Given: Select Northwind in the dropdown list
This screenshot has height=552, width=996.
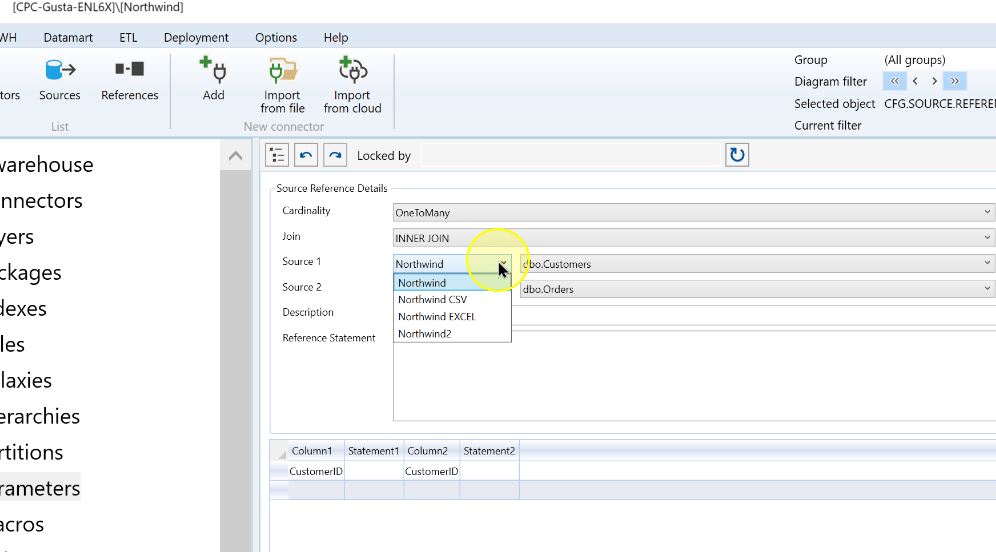Looking at the screenshot, I should pos(452,283).
